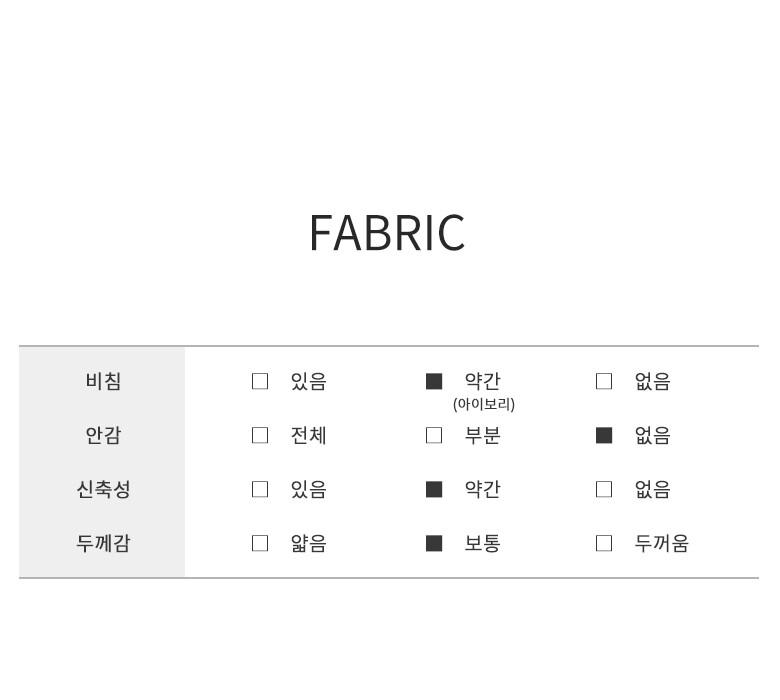Click the 안감 row header

pos(103,435)
